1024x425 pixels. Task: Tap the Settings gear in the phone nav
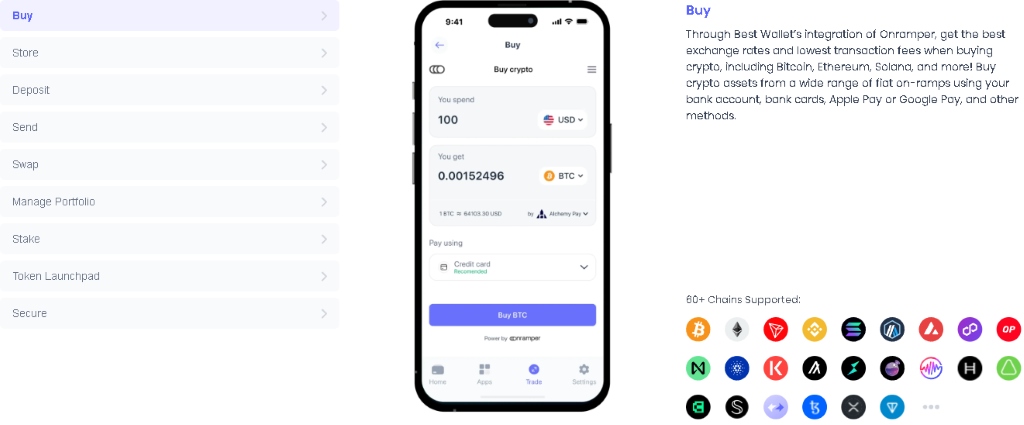[x=584, y=374]
